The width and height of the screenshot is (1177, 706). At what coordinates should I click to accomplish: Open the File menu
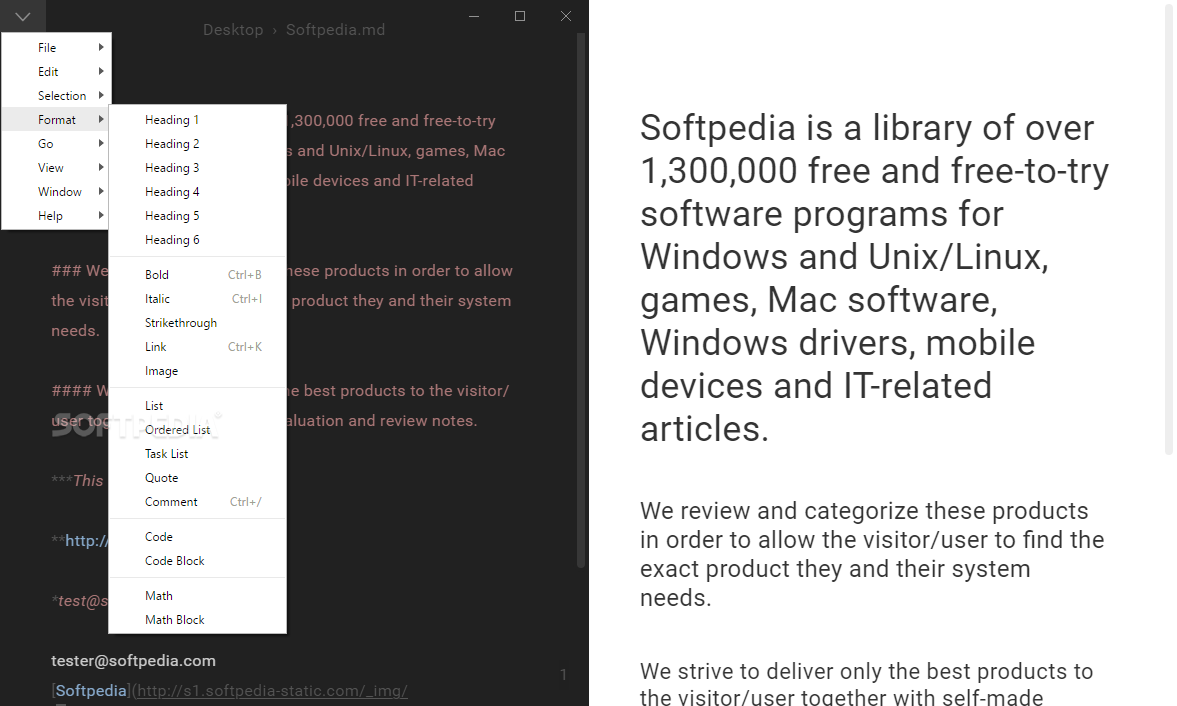click(x=56, y=47)
